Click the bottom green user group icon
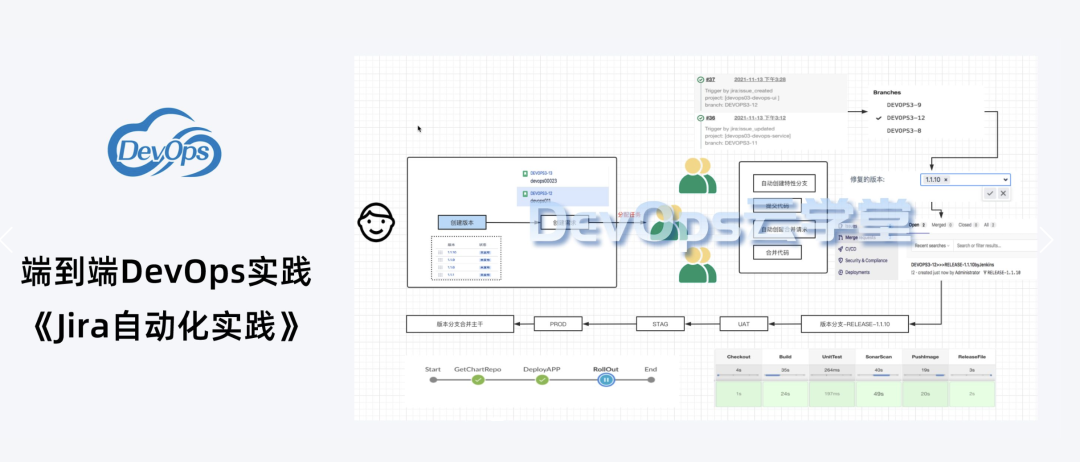The width and height of the screenshot is (1080, 462). 697,264
